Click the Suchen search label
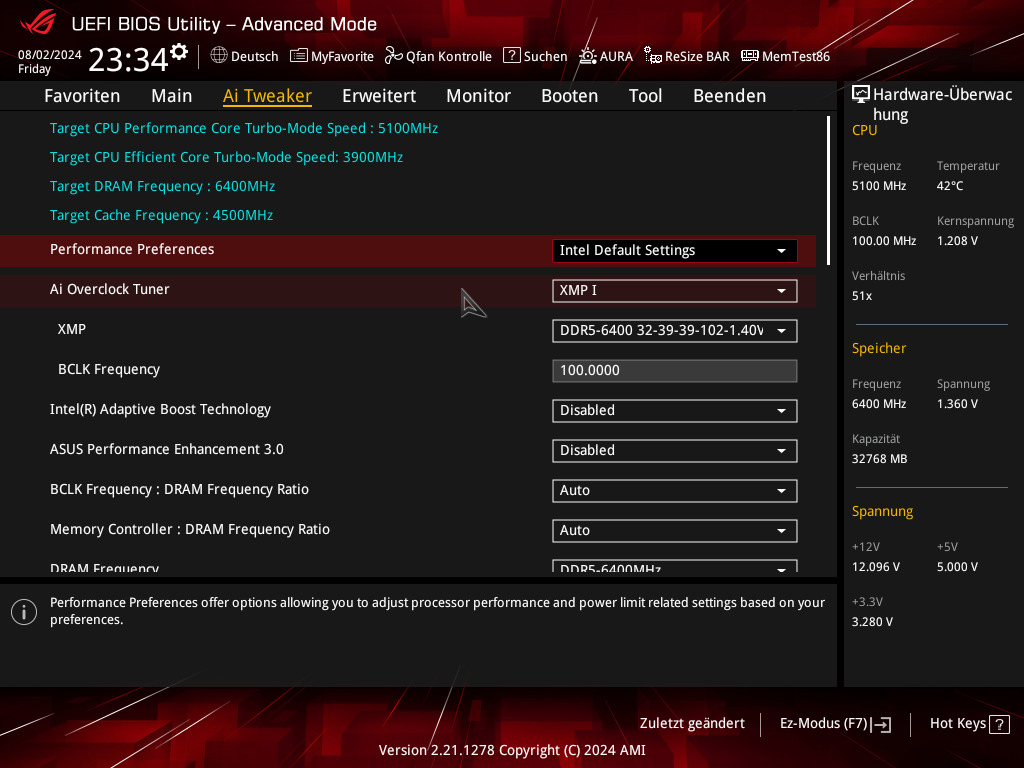Viewport: 1024px width, 768px height. point(545,57)
